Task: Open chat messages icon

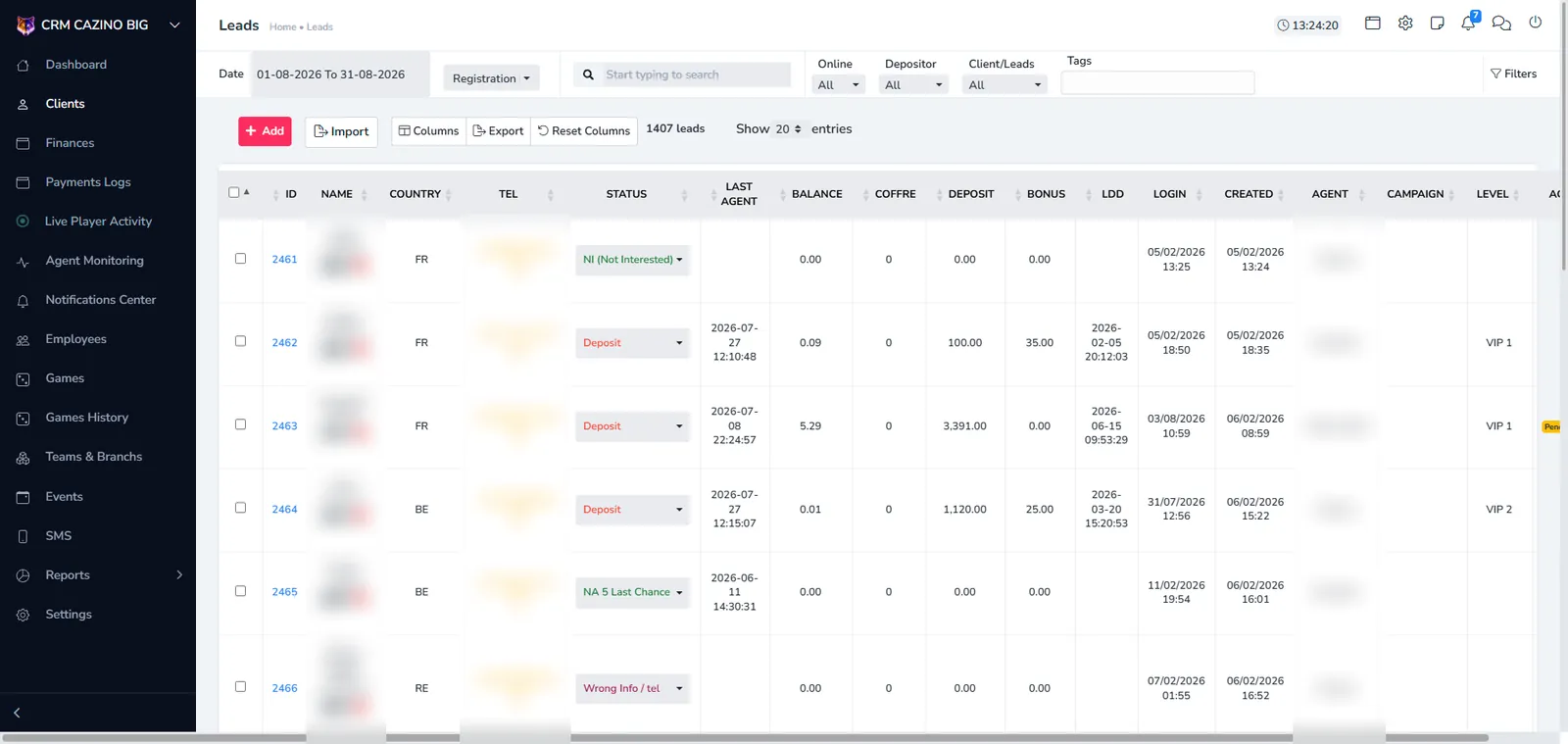Action: pyautogui.click(x=1501, y=23)
